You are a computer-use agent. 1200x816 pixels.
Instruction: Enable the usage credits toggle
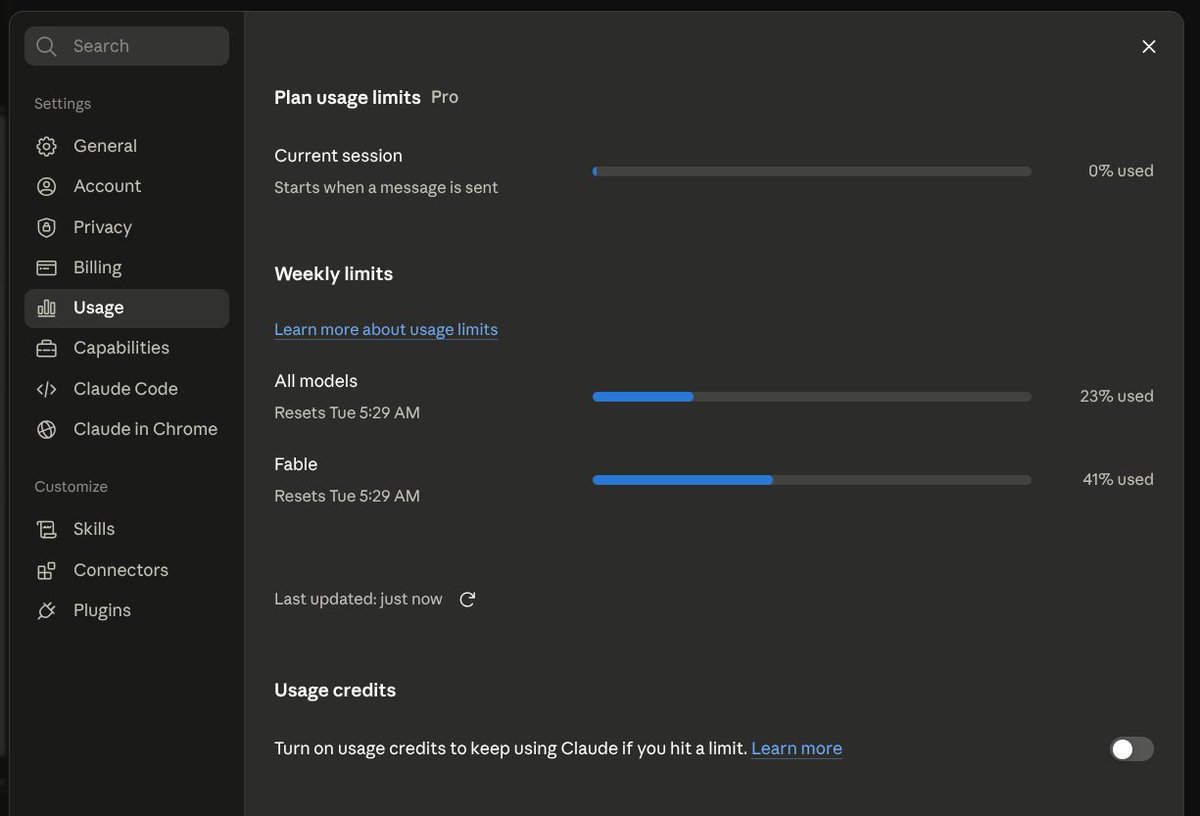[1131, 749]
